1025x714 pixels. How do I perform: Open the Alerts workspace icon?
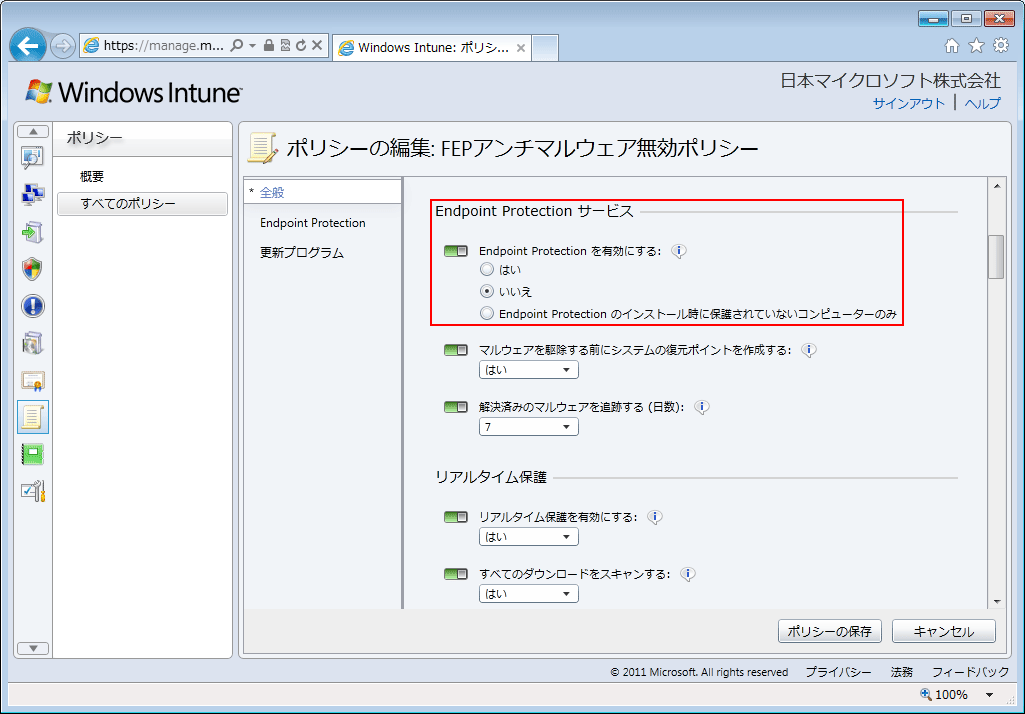33,306
